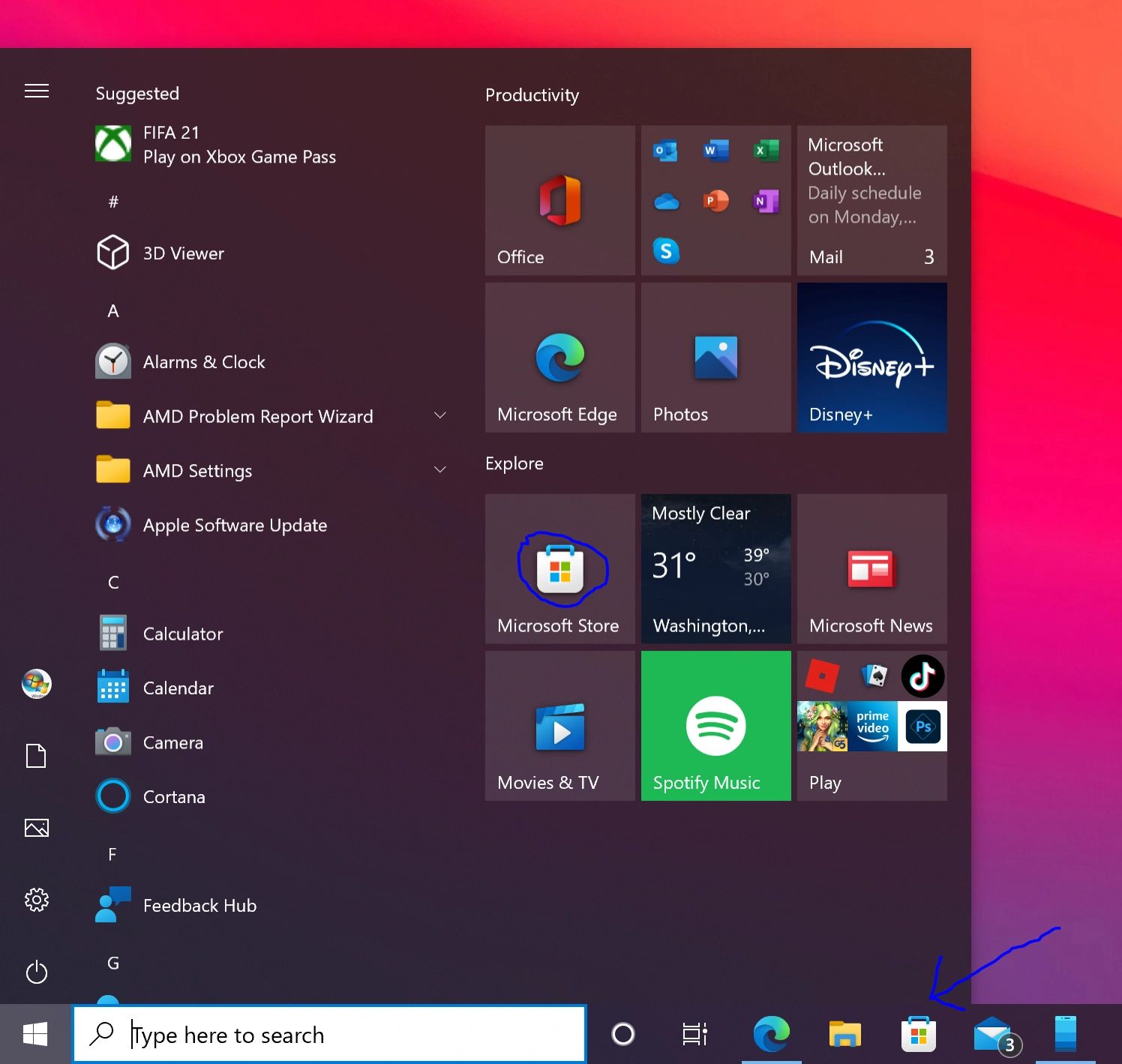Open PowerPoint in the Office apps tile
The width and height of the screenshot is (1122, 1064).
pos(716,201)
